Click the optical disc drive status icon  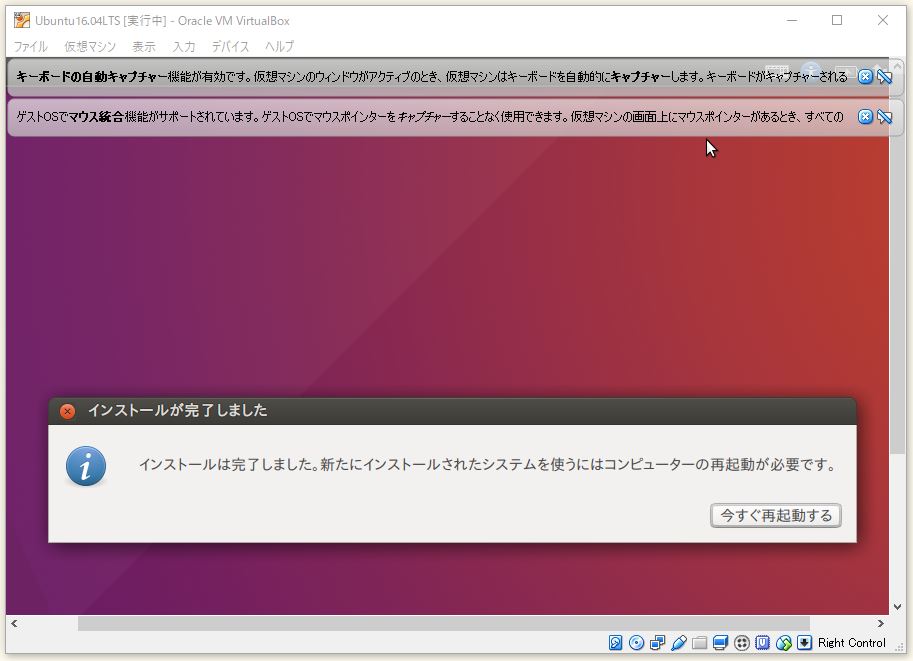coord(636,642)
